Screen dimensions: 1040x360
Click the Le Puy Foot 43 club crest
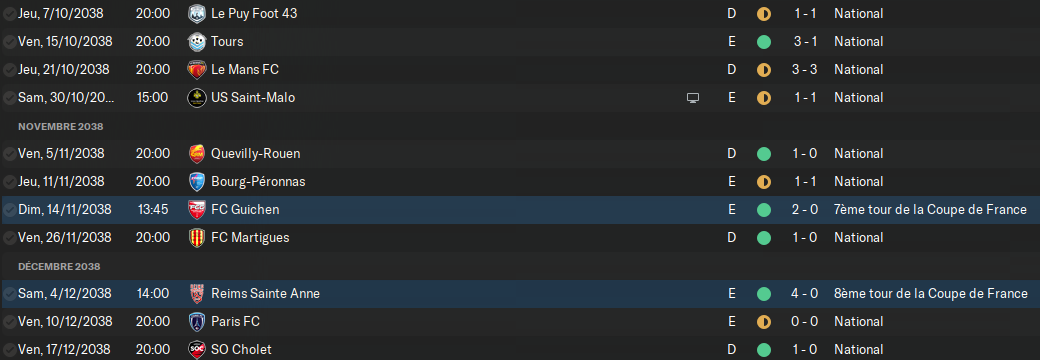click(x=197, y=13)
